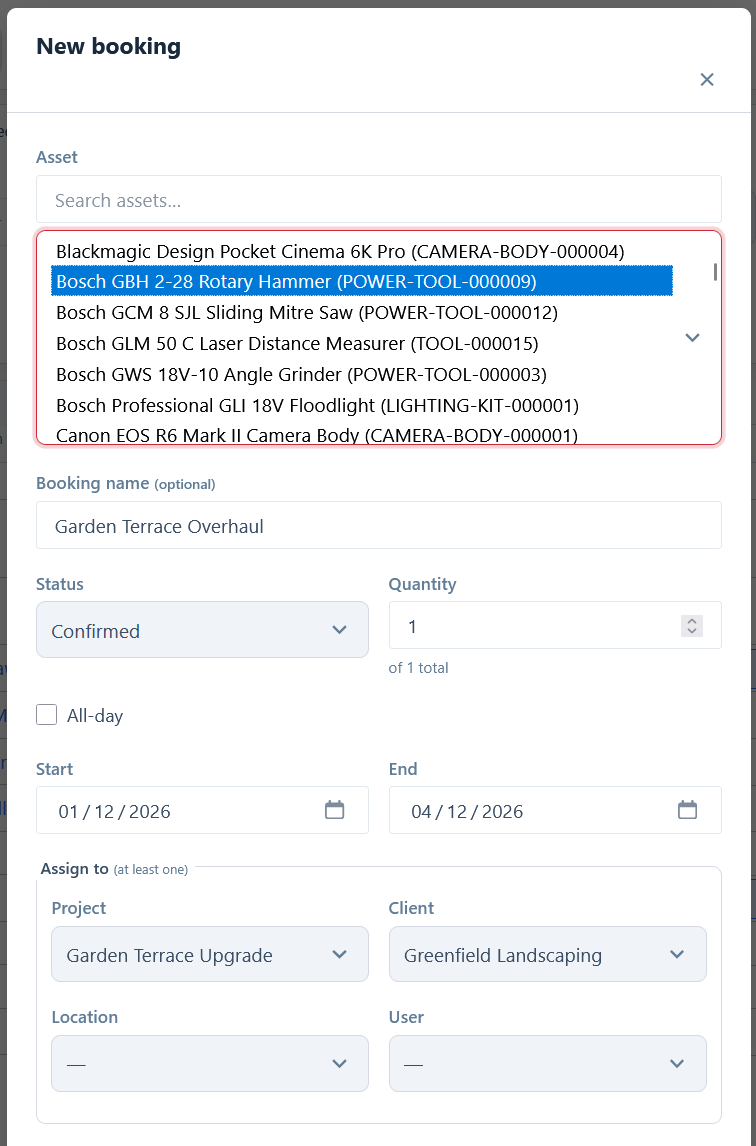Click the Quantity stepper arrows

tap(692, 626)
